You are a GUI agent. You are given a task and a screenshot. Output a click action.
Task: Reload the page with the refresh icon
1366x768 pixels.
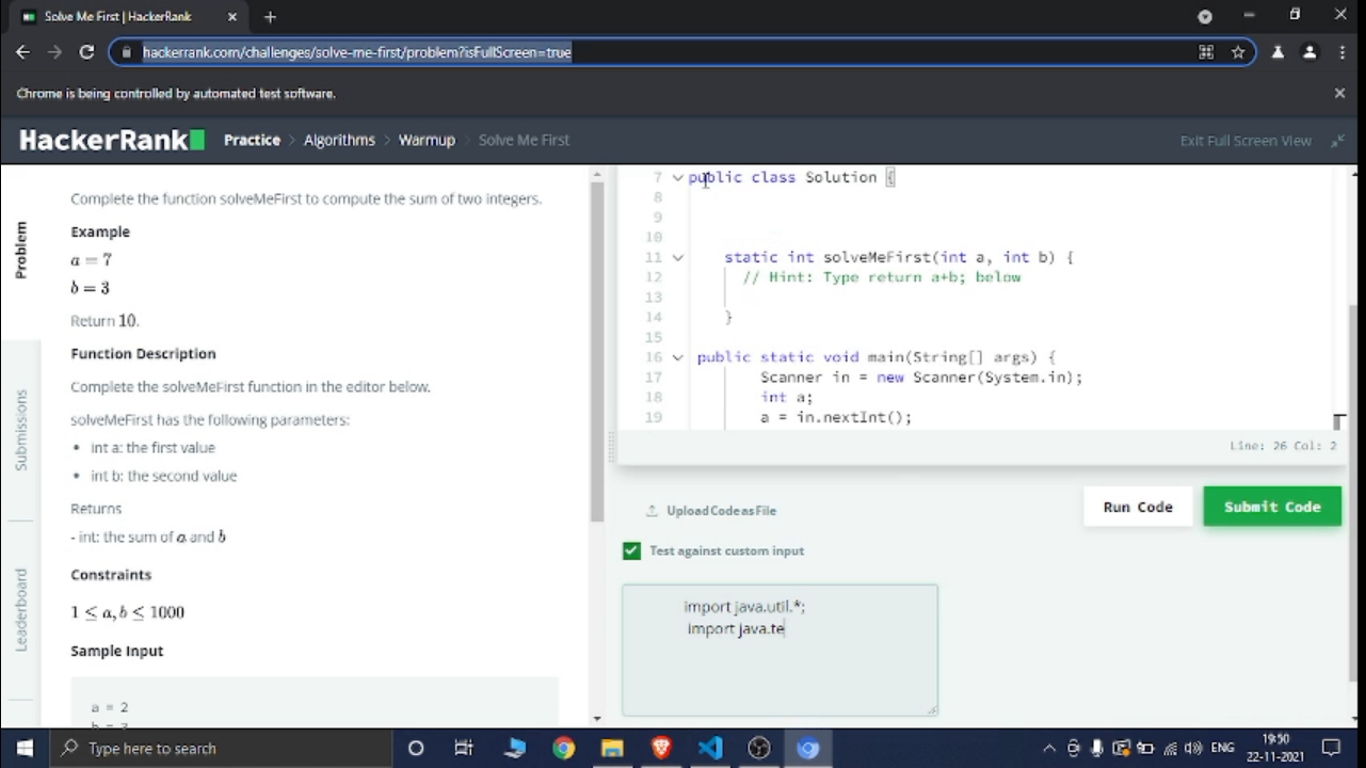tap(87, 52)
